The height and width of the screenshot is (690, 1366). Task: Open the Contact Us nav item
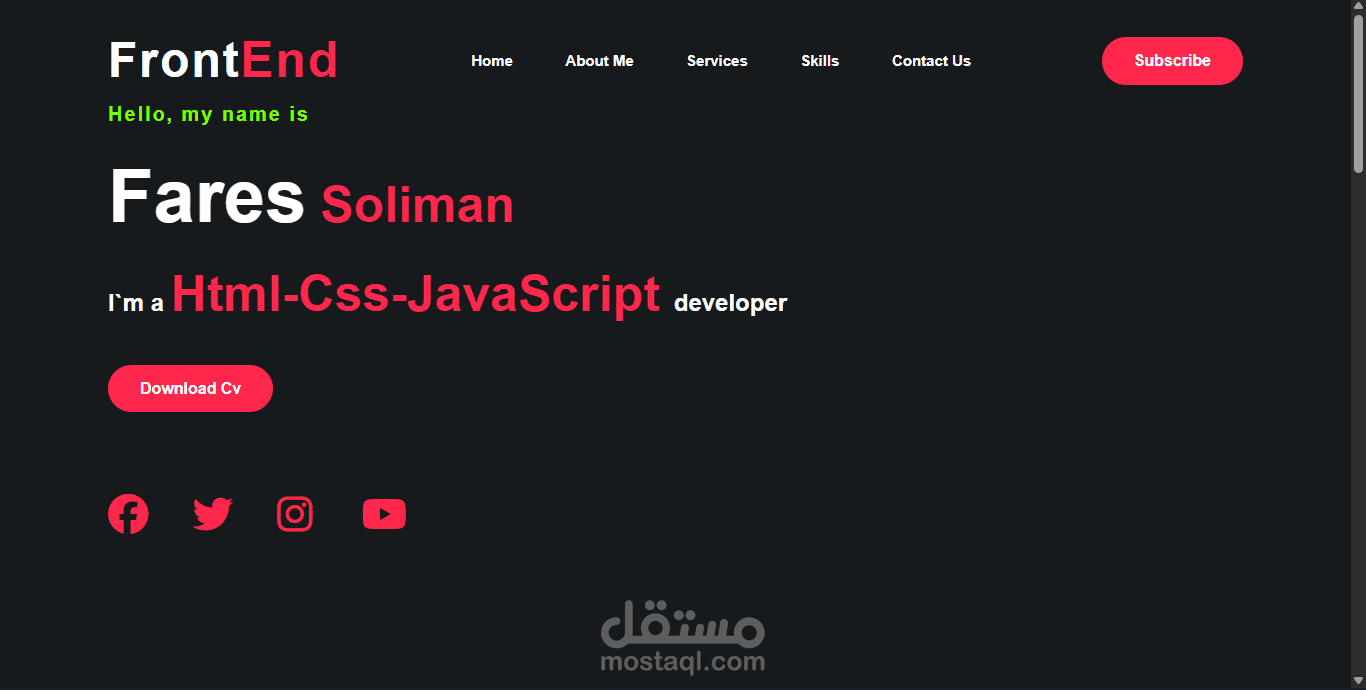coord(931,61)
